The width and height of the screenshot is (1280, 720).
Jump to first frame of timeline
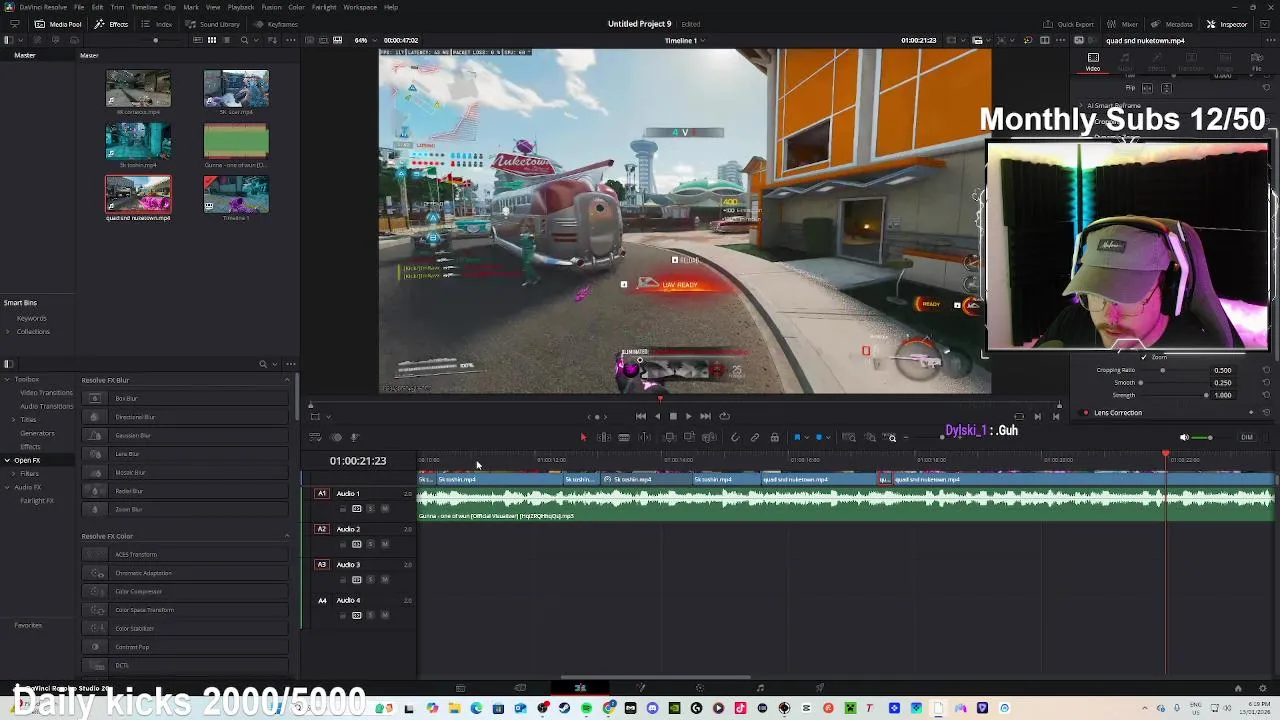pyautogui.click(x=640, y=416)
